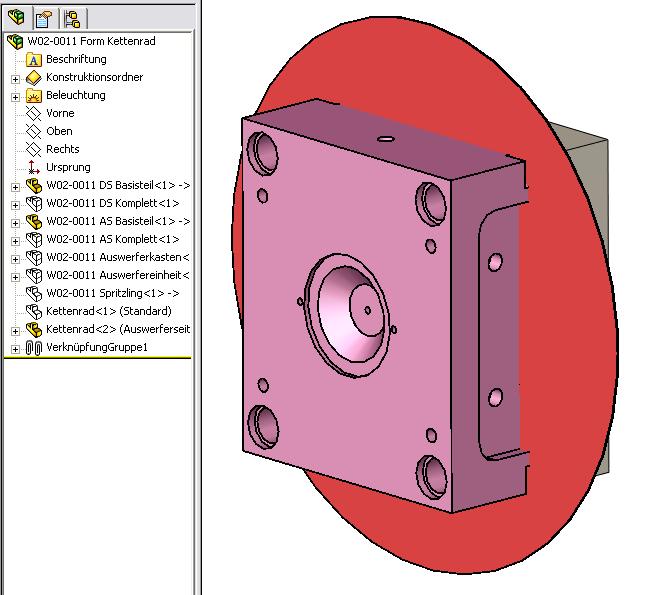
Task: Select W02-0011 Auswerfereinheit entry
Action: click(x=118, y=275)
